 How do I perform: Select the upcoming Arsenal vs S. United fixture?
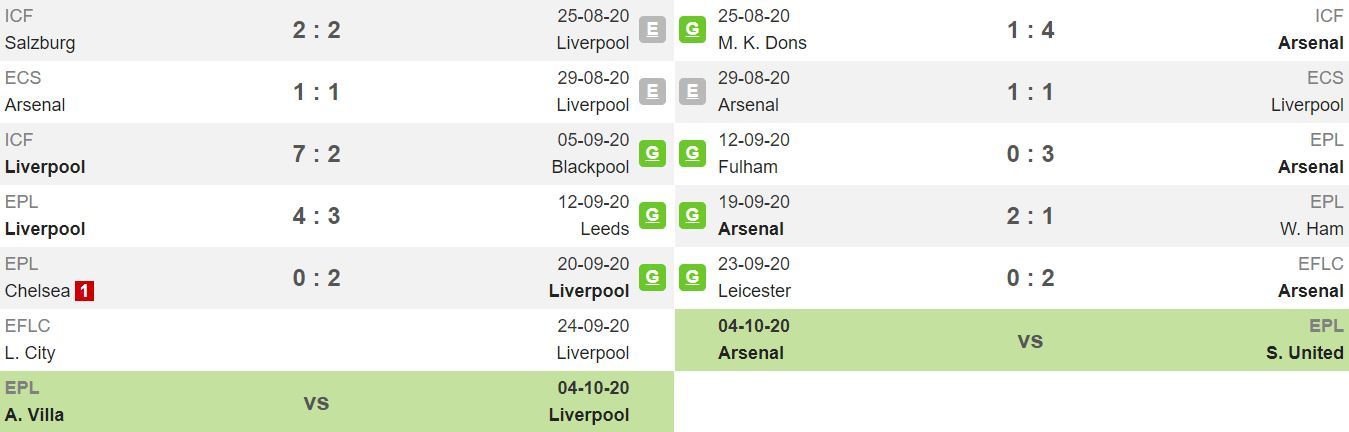pos(1012,339)
